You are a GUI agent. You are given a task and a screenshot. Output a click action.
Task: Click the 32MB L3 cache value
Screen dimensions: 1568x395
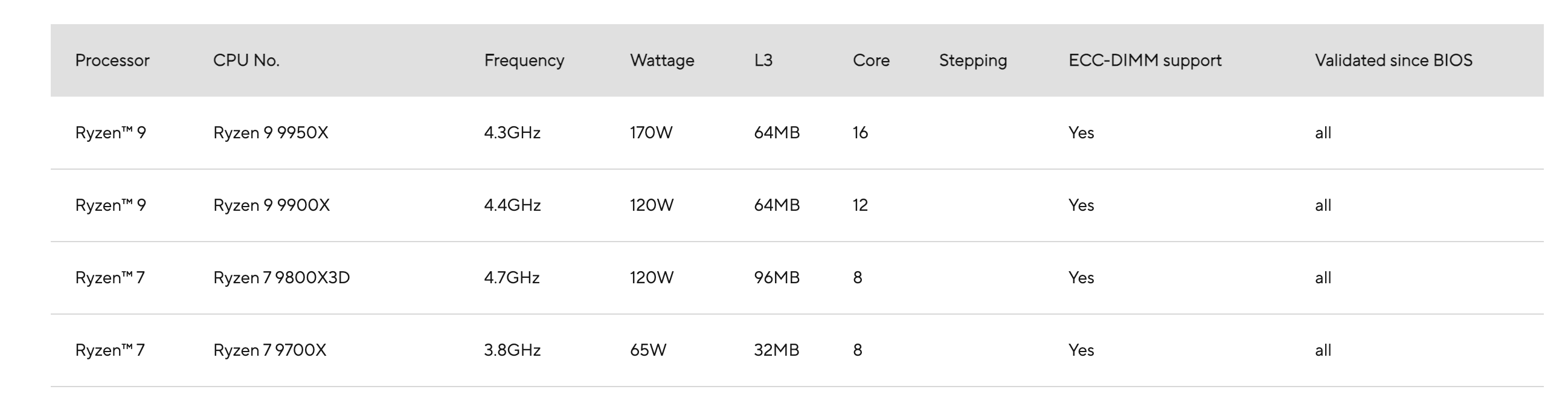click(x=776, y=350)
